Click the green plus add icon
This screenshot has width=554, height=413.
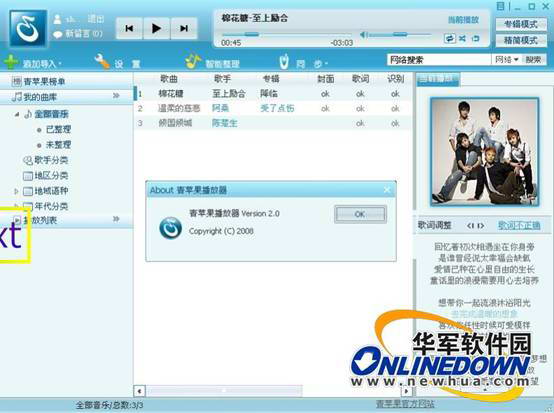point(11,62)
